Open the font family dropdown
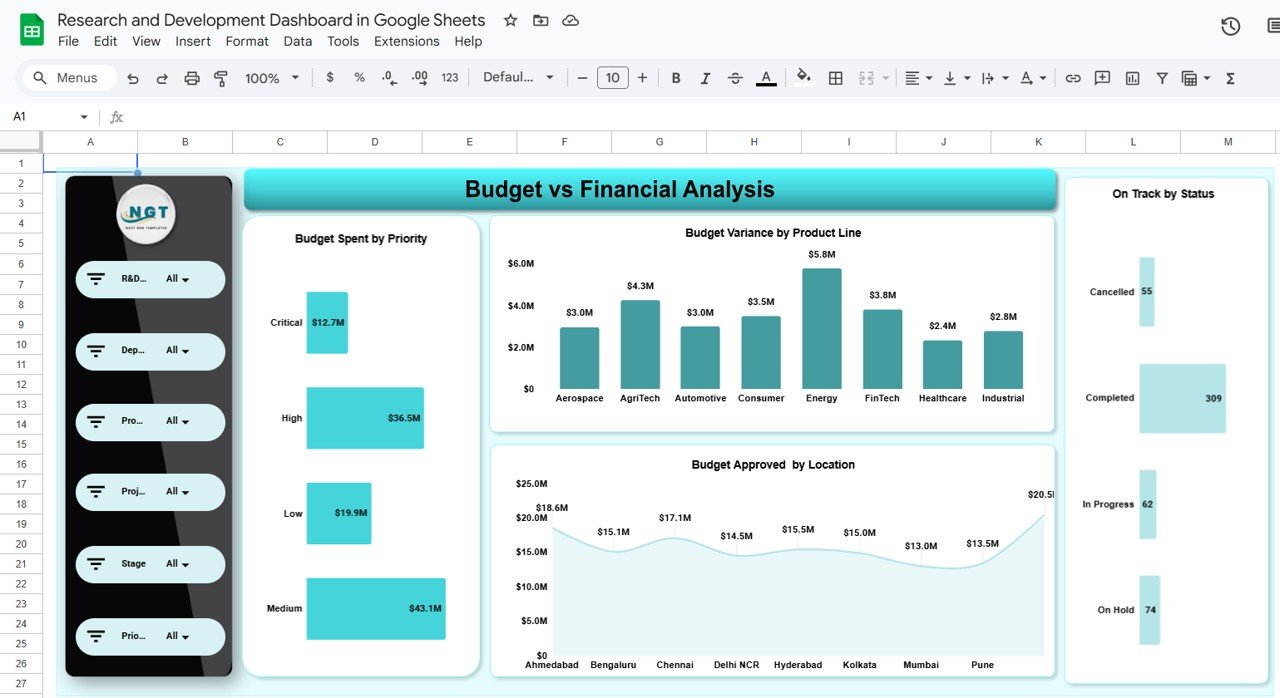 click(518, 77)
